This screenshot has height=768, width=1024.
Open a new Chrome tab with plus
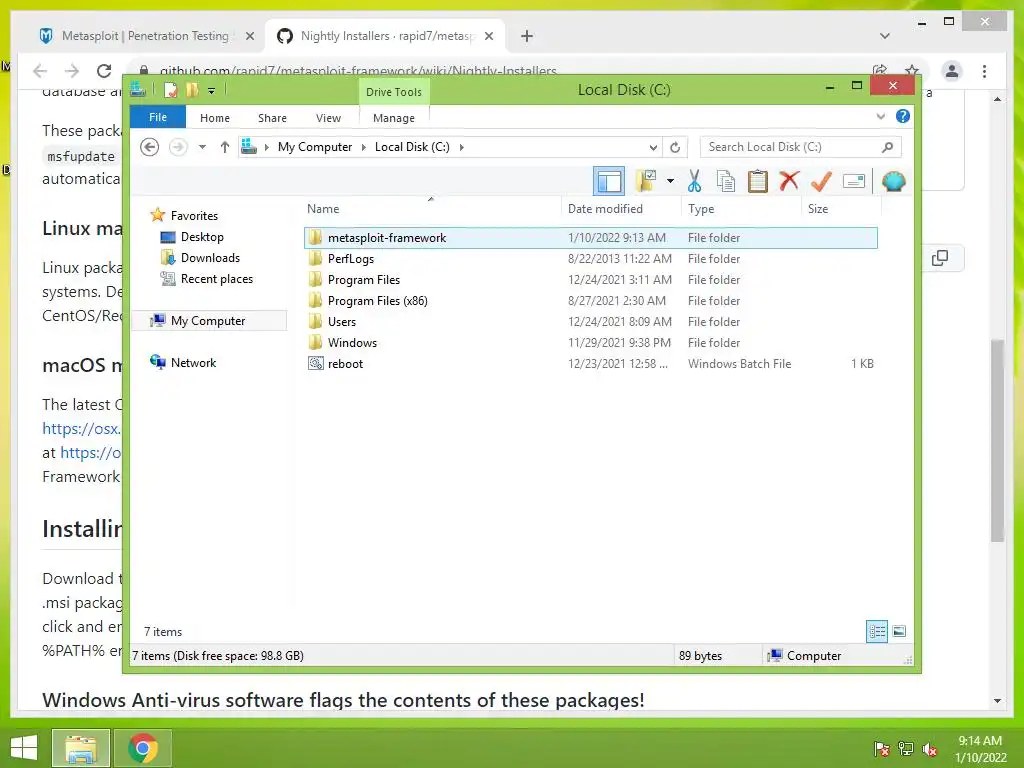coord(527,36)
